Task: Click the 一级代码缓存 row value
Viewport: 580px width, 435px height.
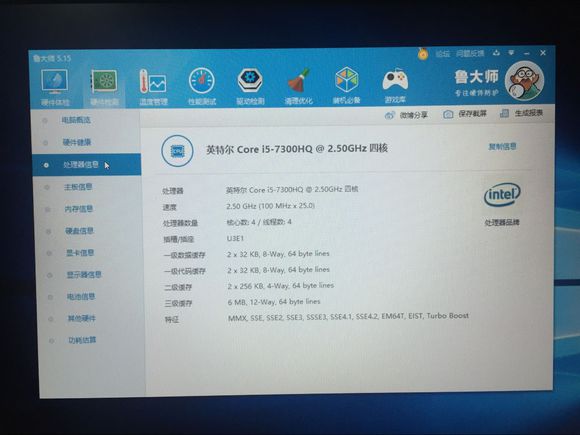Action: point(279,270)
